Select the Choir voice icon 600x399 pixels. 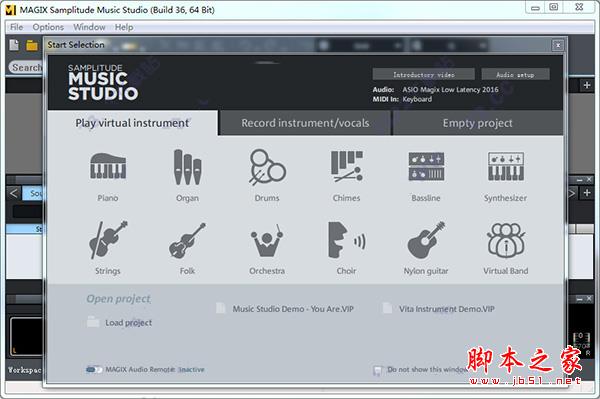click(x=347, y=240)
